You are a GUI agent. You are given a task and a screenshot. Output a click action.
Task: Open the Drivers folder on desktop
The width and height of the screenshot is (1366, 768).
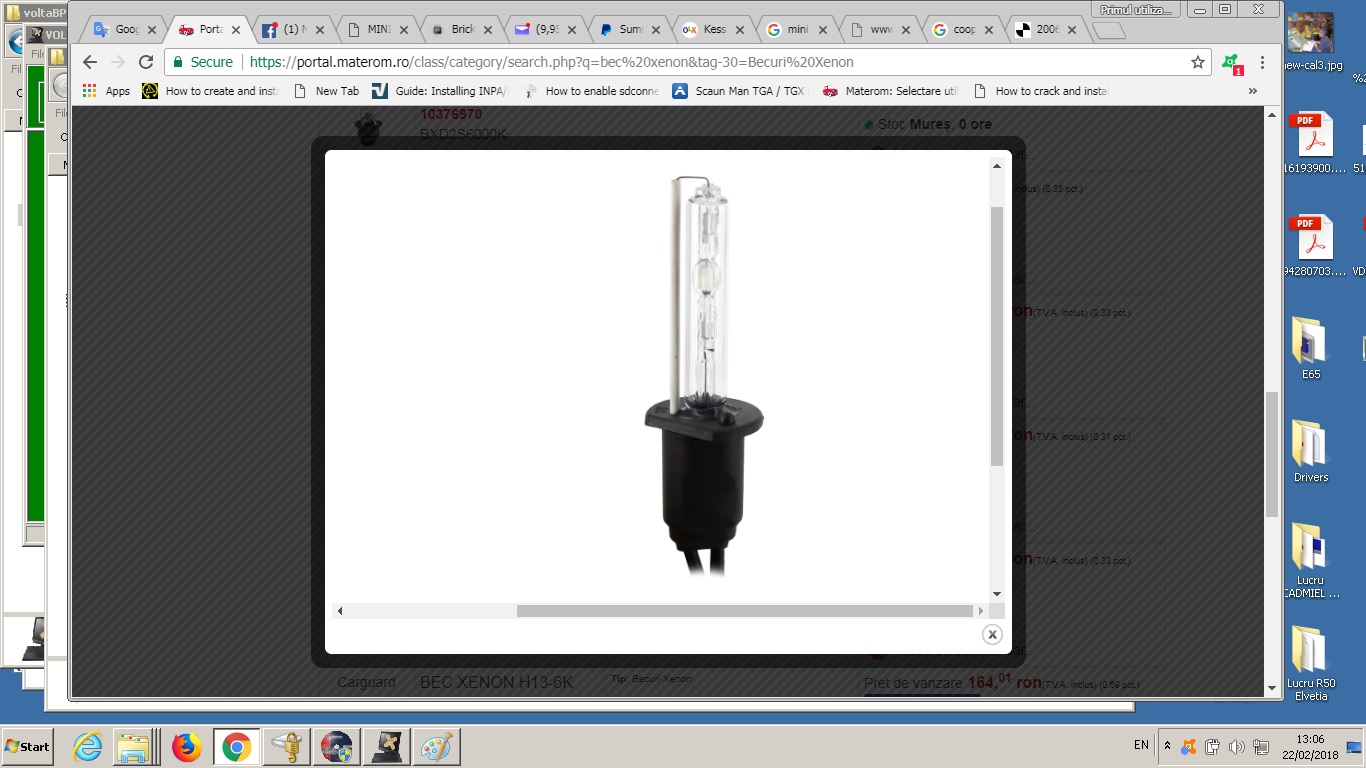pyautogui.click(x=1310, y=451)
